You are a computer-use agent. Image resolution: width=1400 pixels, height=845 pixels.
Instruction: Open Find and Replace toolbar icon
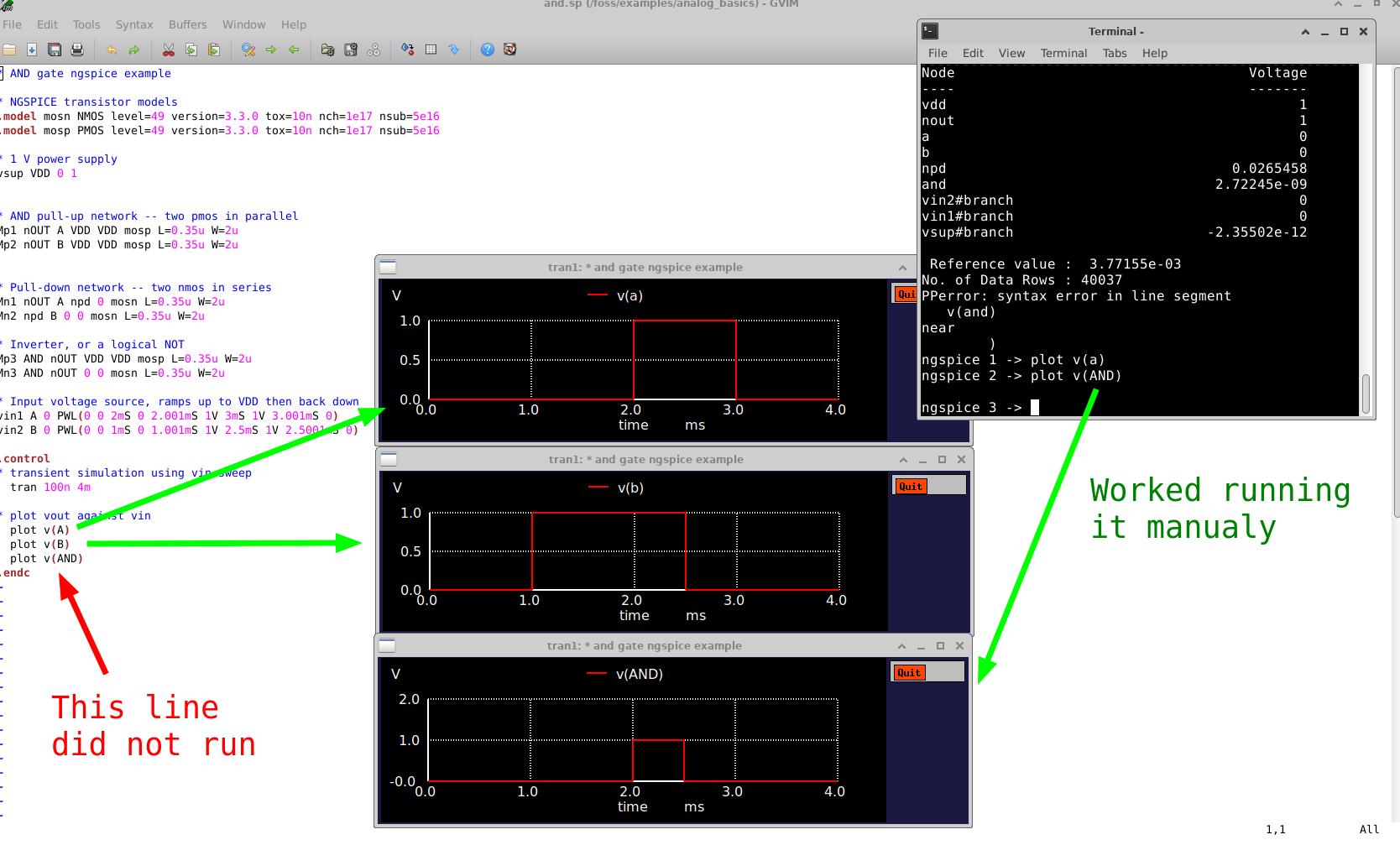coord(248,50)
